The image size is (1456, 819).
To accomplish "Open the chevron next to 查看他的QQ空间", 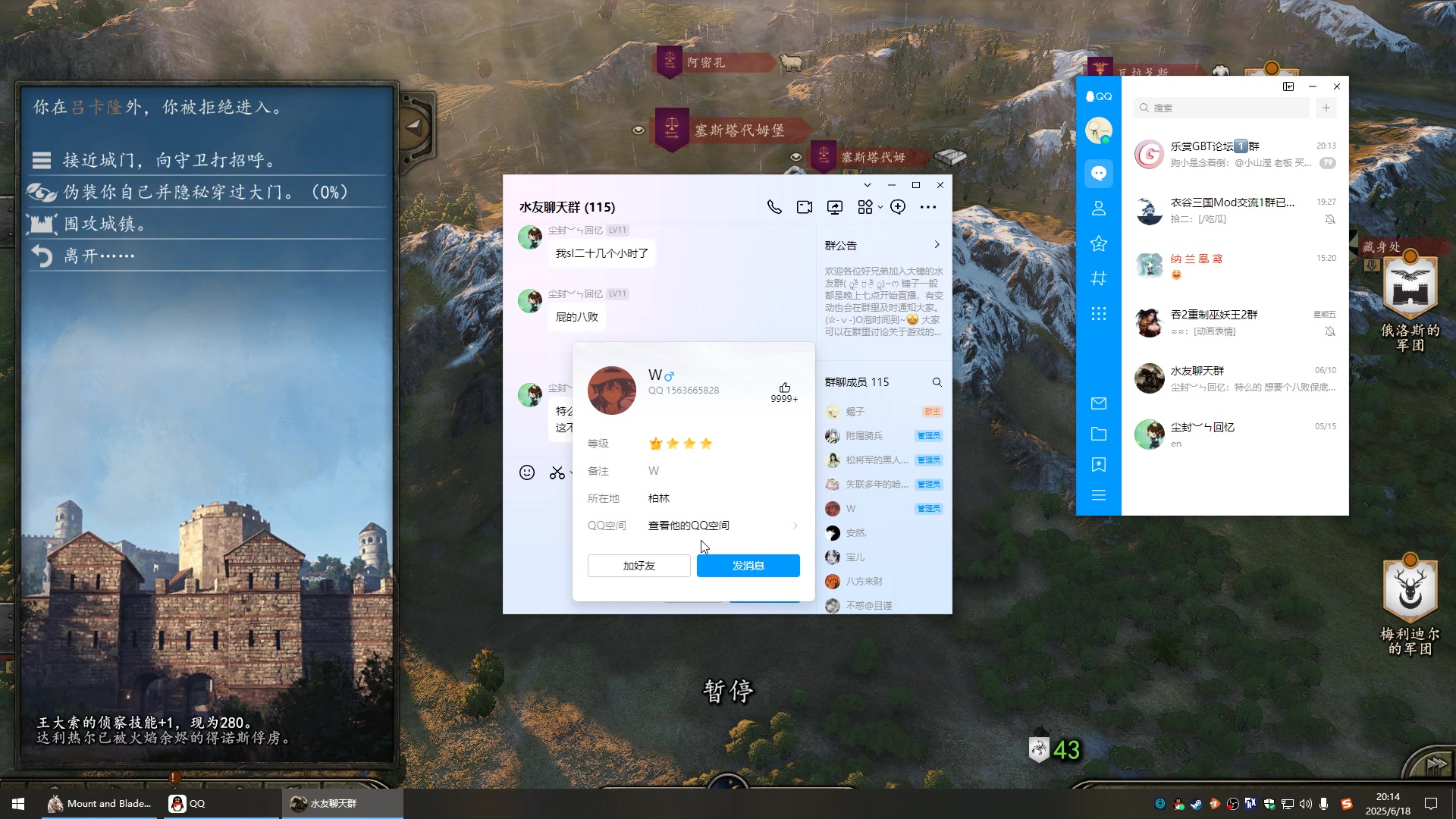I will point(795,526).
